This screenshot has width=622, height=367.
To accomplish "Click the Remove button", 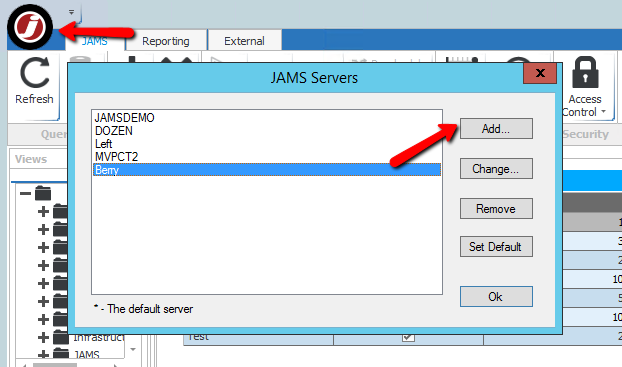I will pyautogui.click(x=496, y=209).
